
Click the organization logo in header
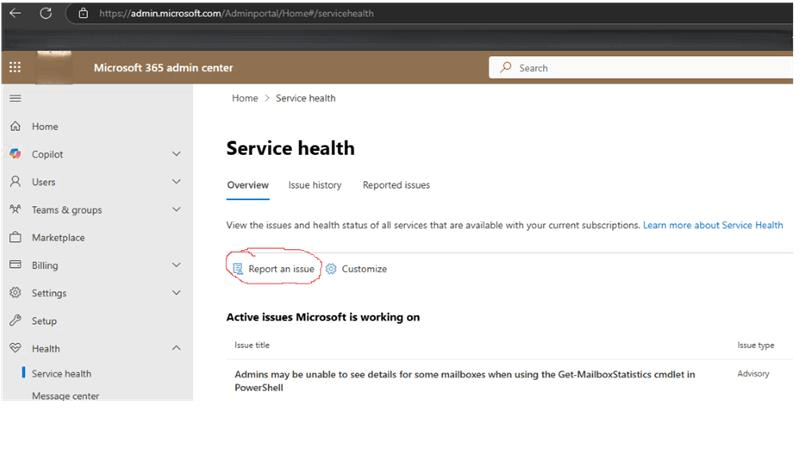tap(54, 67)
